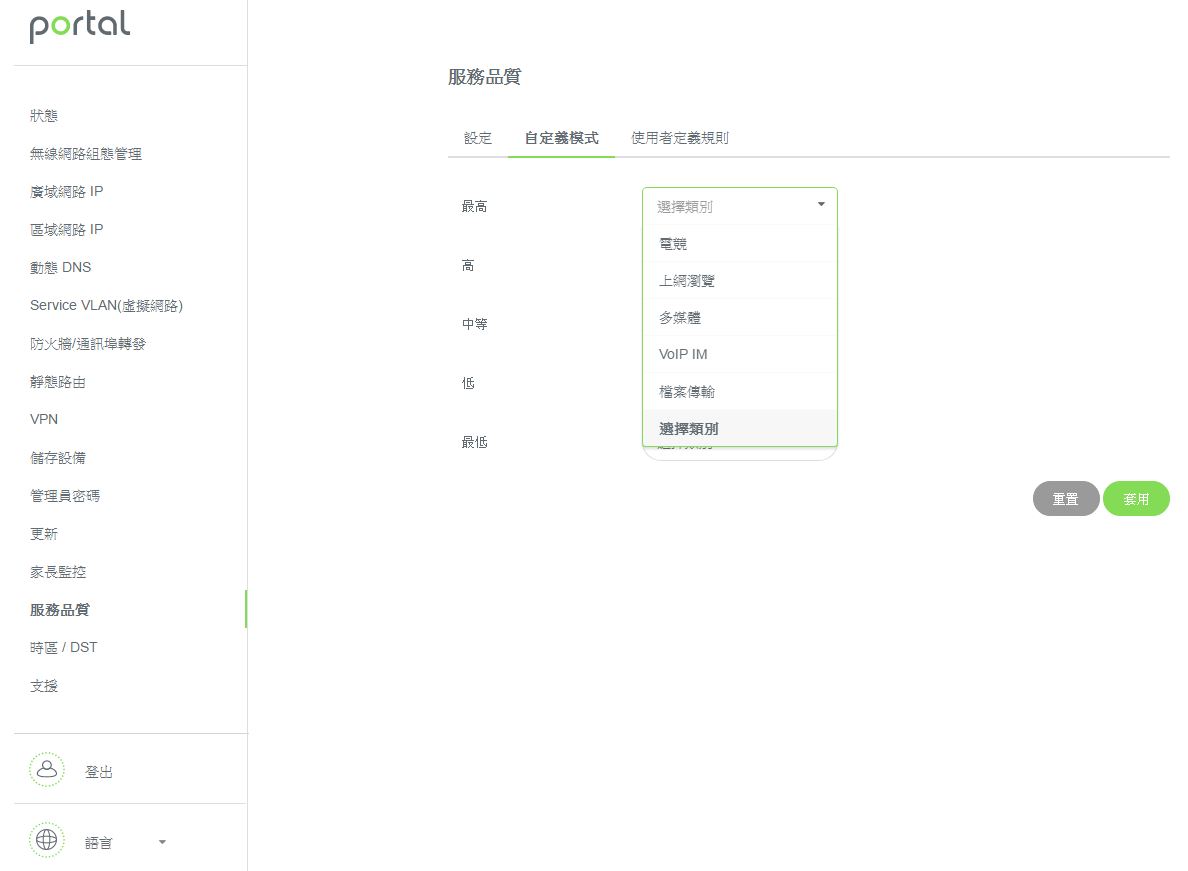Click the Portal logo

80,27
